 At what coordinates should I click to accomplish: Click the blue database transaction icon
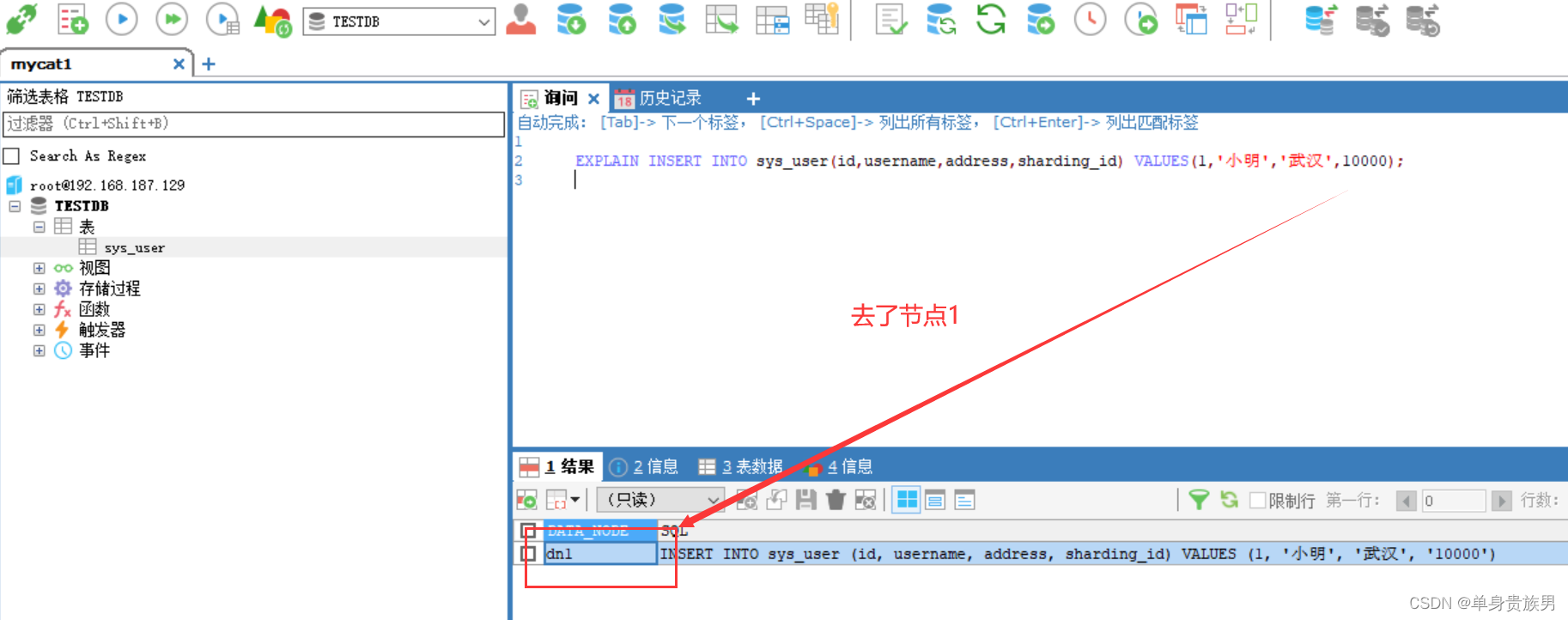(1321, 19)
